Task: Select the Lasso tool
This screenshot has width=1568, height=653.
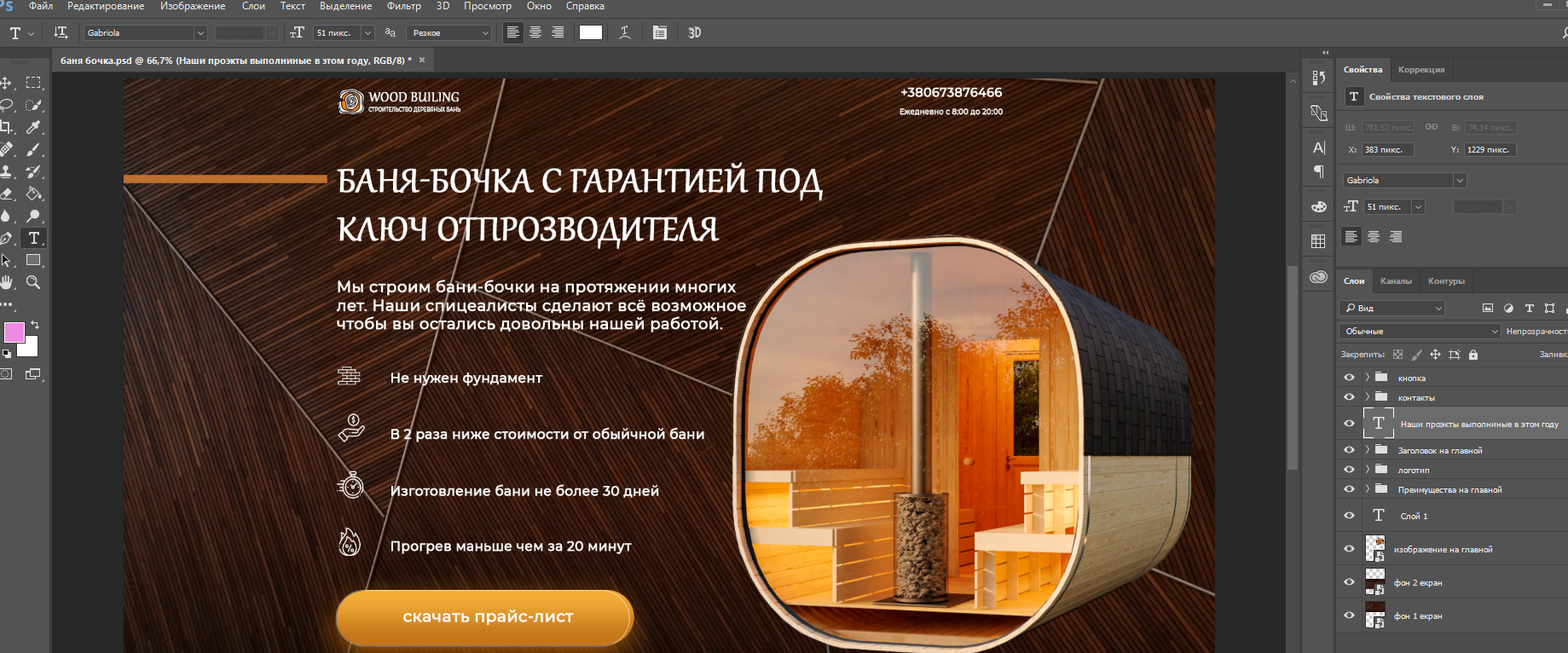Action: tap(6, 105)
